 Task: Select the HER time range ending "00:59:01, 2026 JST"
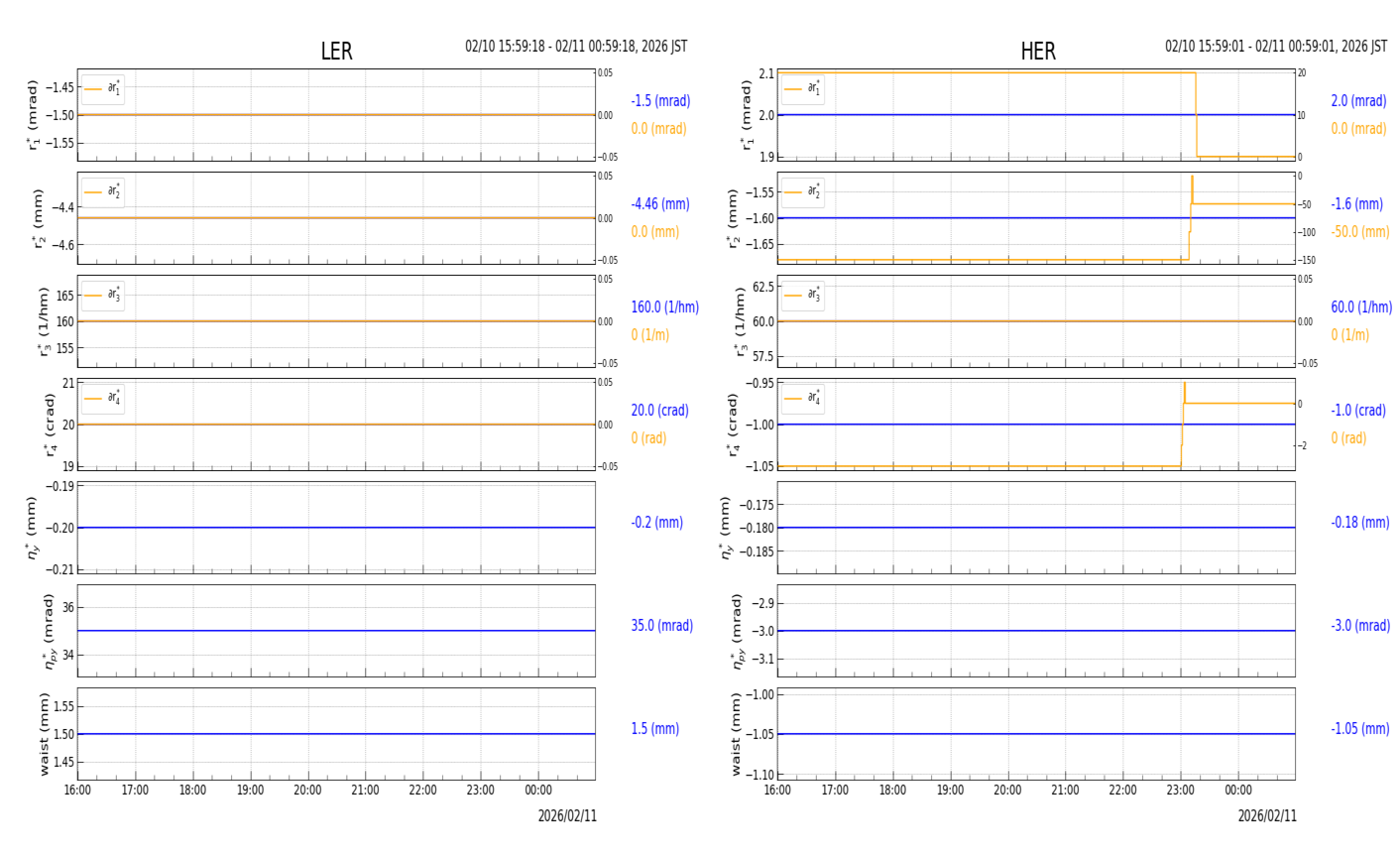point(1276,47)
